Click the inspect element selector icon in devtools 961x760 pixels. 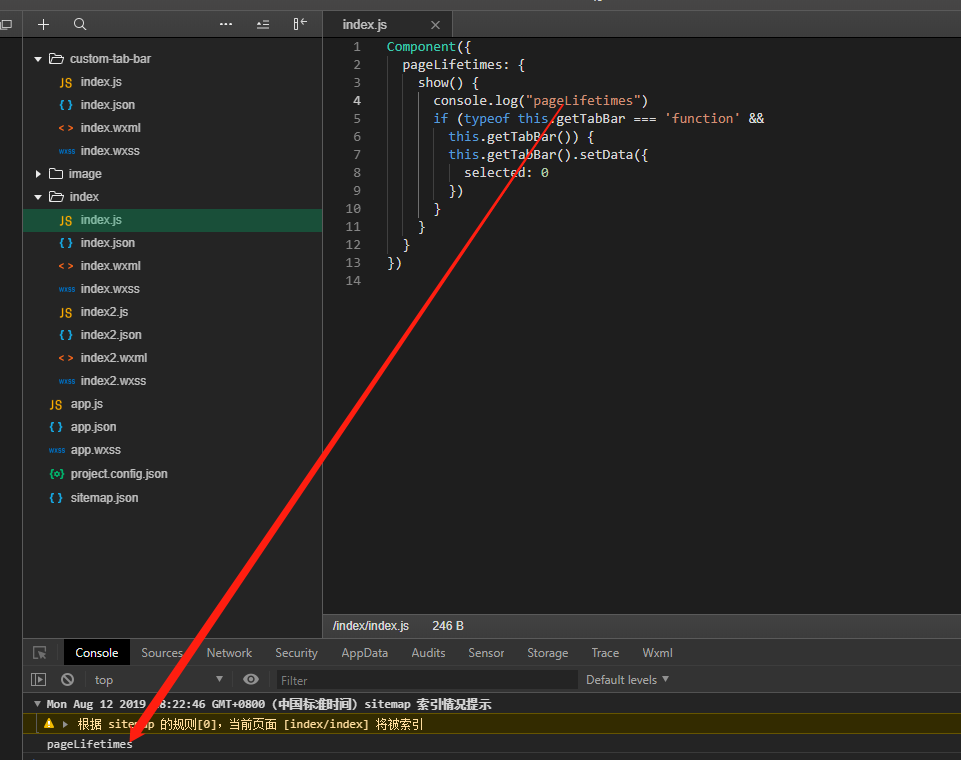[x=40, y=653]
